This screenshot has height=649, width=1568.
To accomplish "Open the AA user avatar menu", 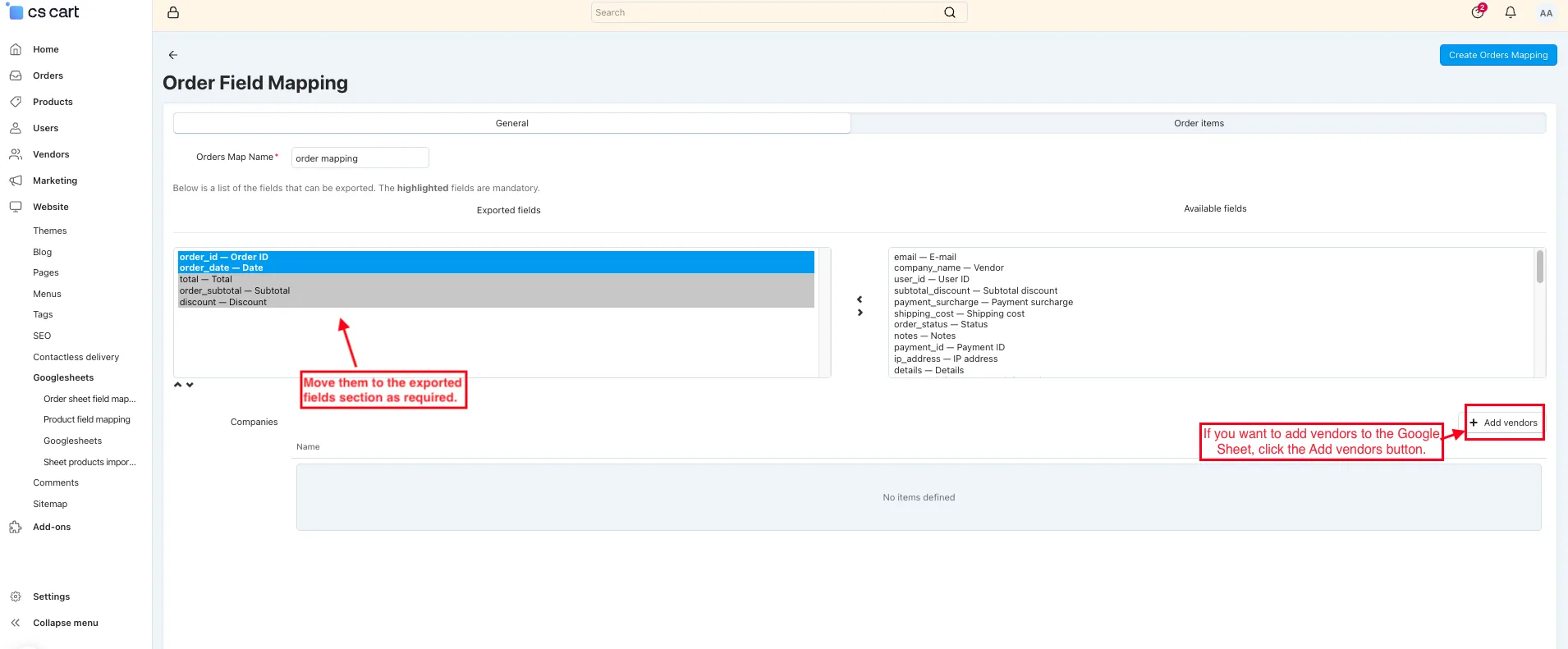I will [1546, 13].
